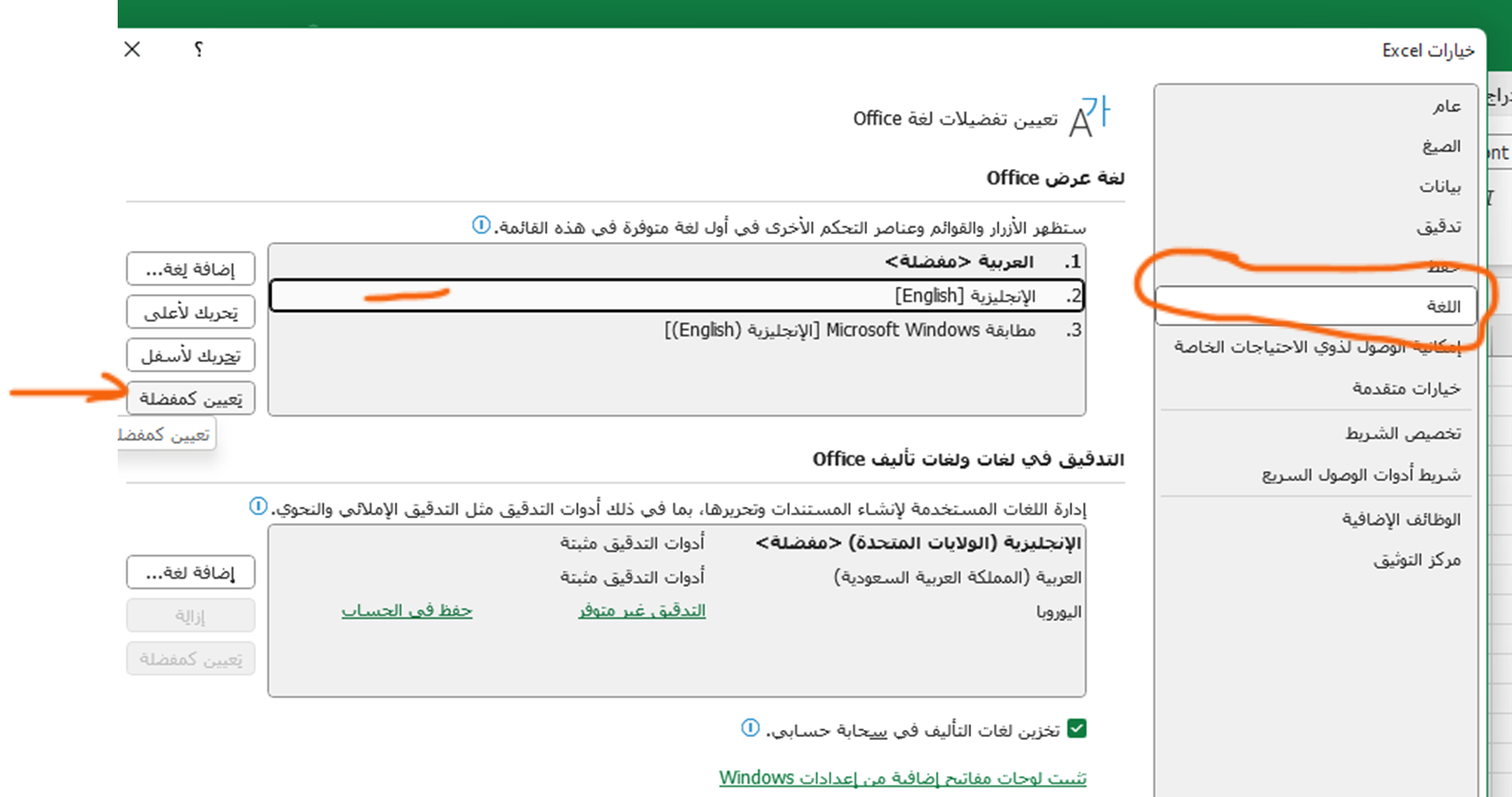Select the اللغة category
This screenshot has height=797, width=1512.
pos(1316,307)
